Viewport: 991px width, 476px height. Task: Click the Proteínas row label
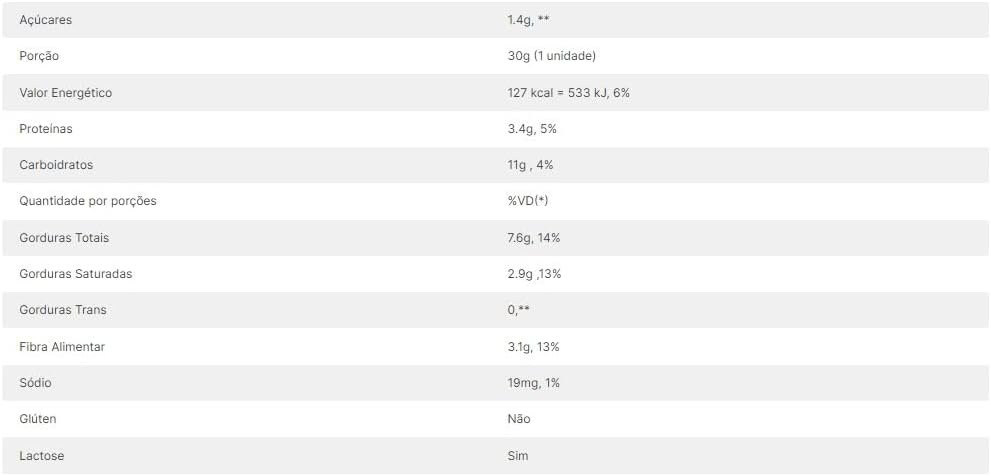pos(46,129)
